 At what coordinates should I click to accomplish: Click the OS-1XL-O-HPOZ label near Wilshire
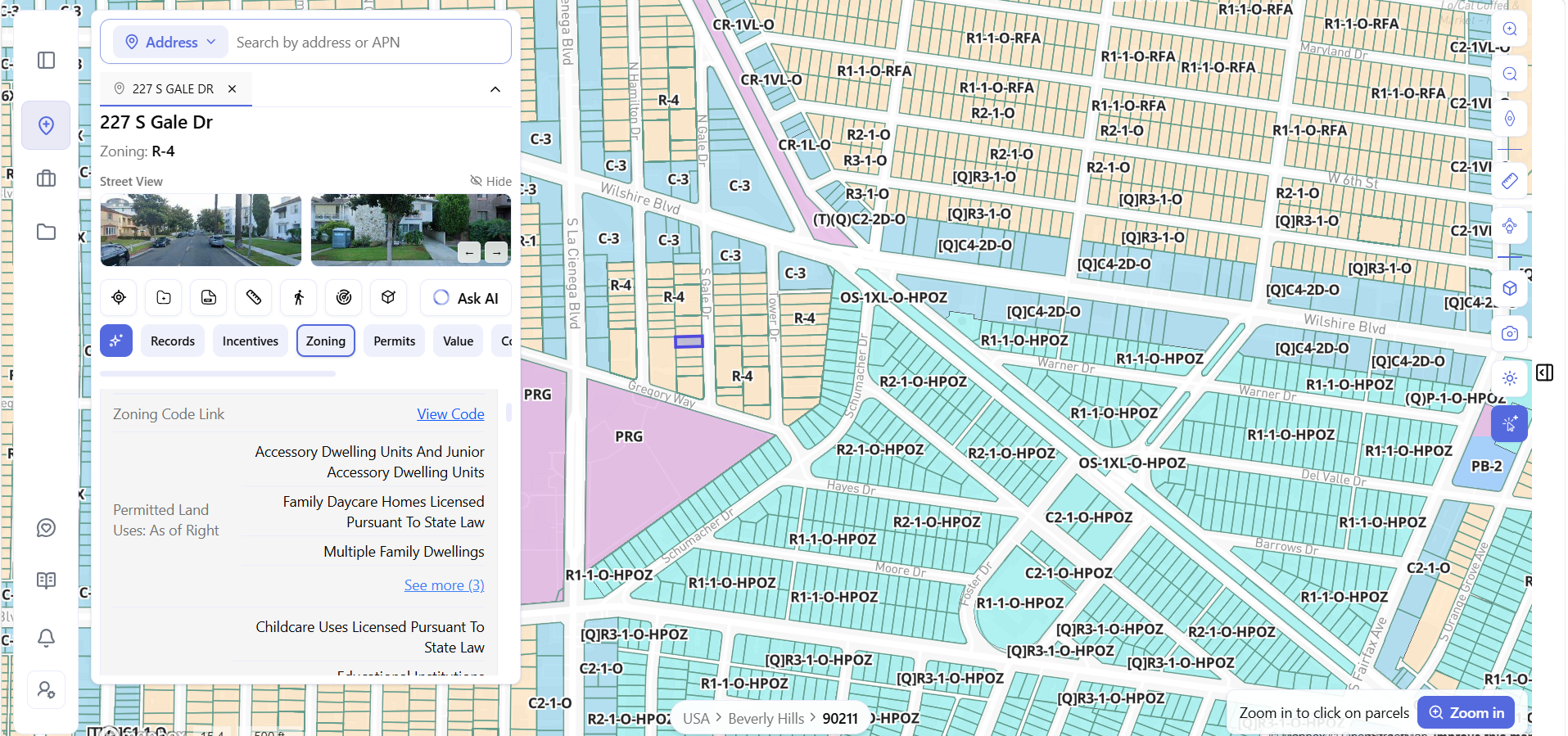point(893,297)
